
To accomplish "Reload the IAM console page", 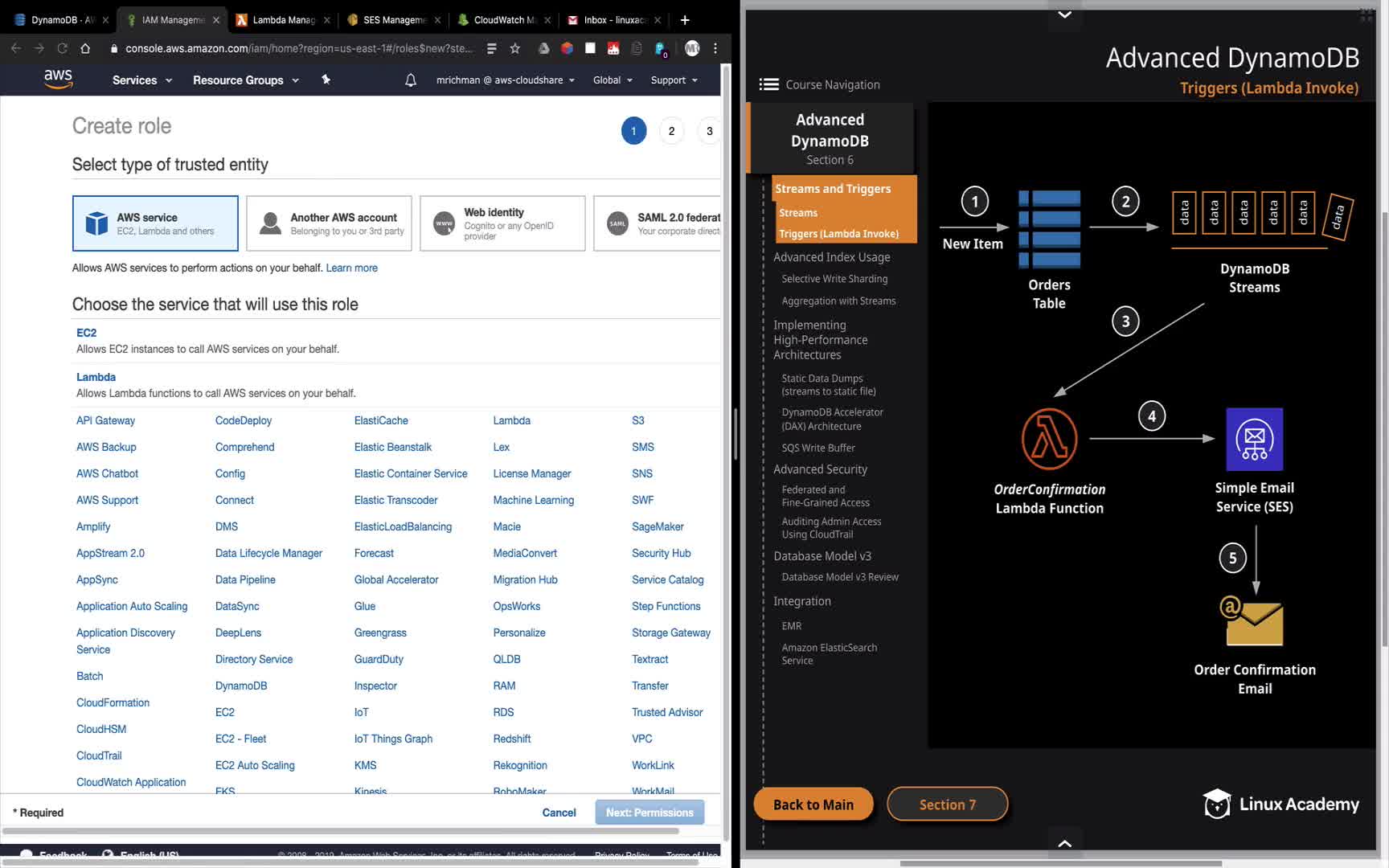I will coord(62,48).
